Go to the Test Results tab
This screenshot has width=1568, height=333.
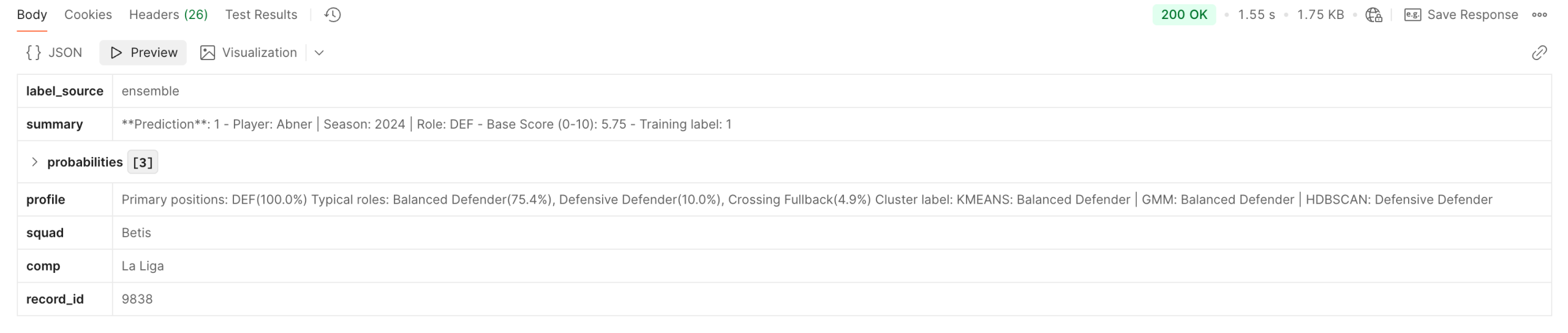[261, 15]
